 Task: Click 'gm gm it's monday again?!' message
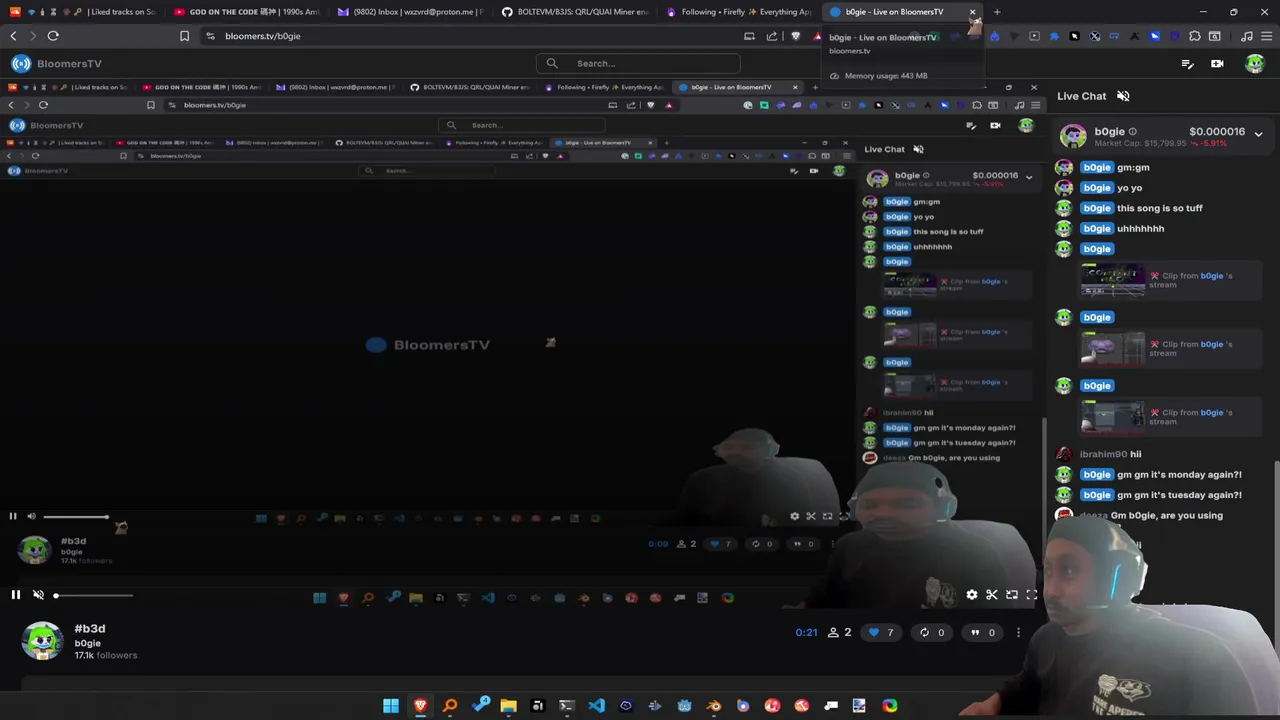(1179, 475)
